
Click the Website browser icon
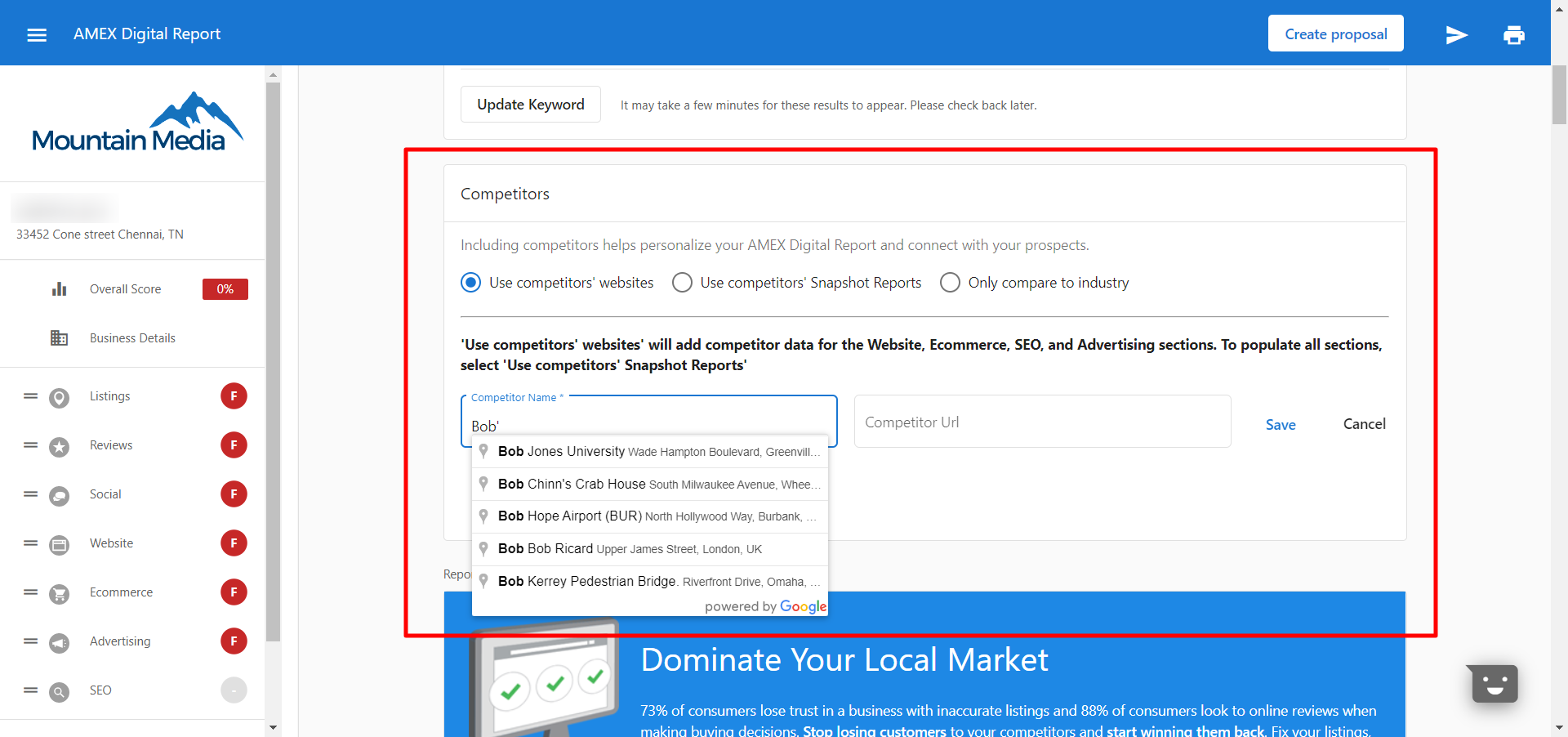[x=59, y=545]
